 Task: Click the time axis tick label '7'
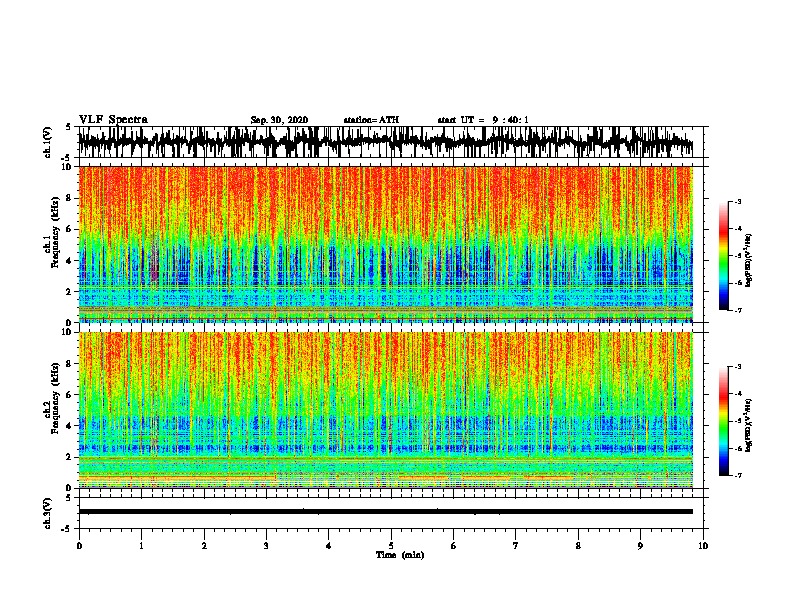(x=516, y=546)
